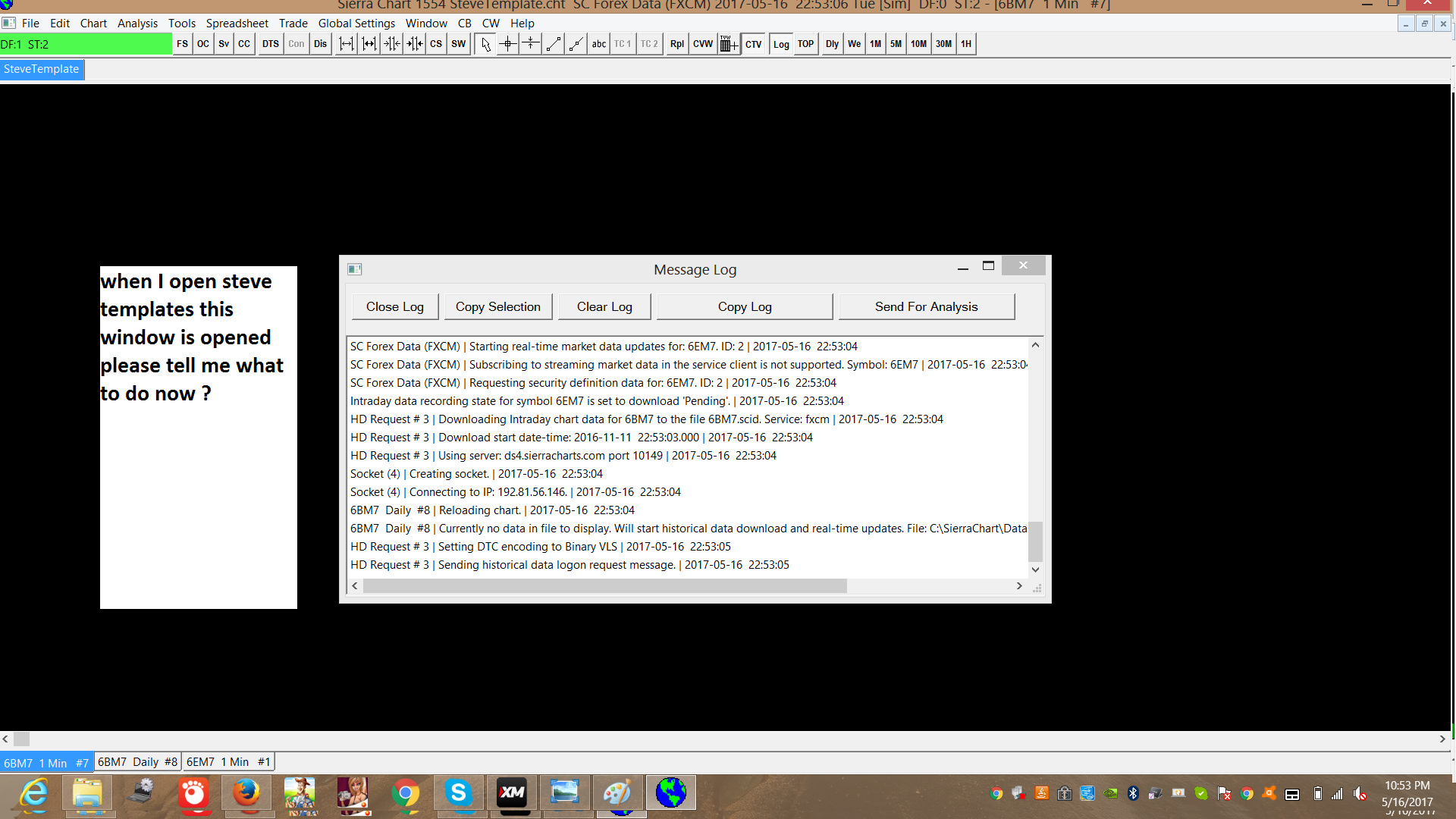1456x819 pixels.
Task: Open the Global Settings menu
Action: tap(356, 24)
